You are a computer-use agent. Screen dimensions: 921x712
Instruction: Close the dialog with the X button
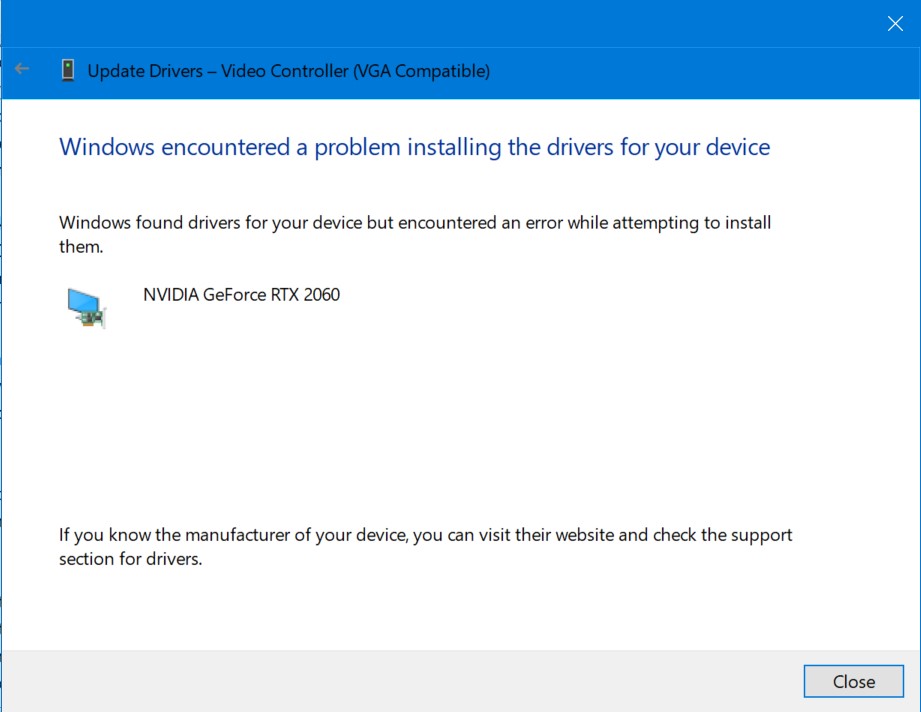click(895, 23)
